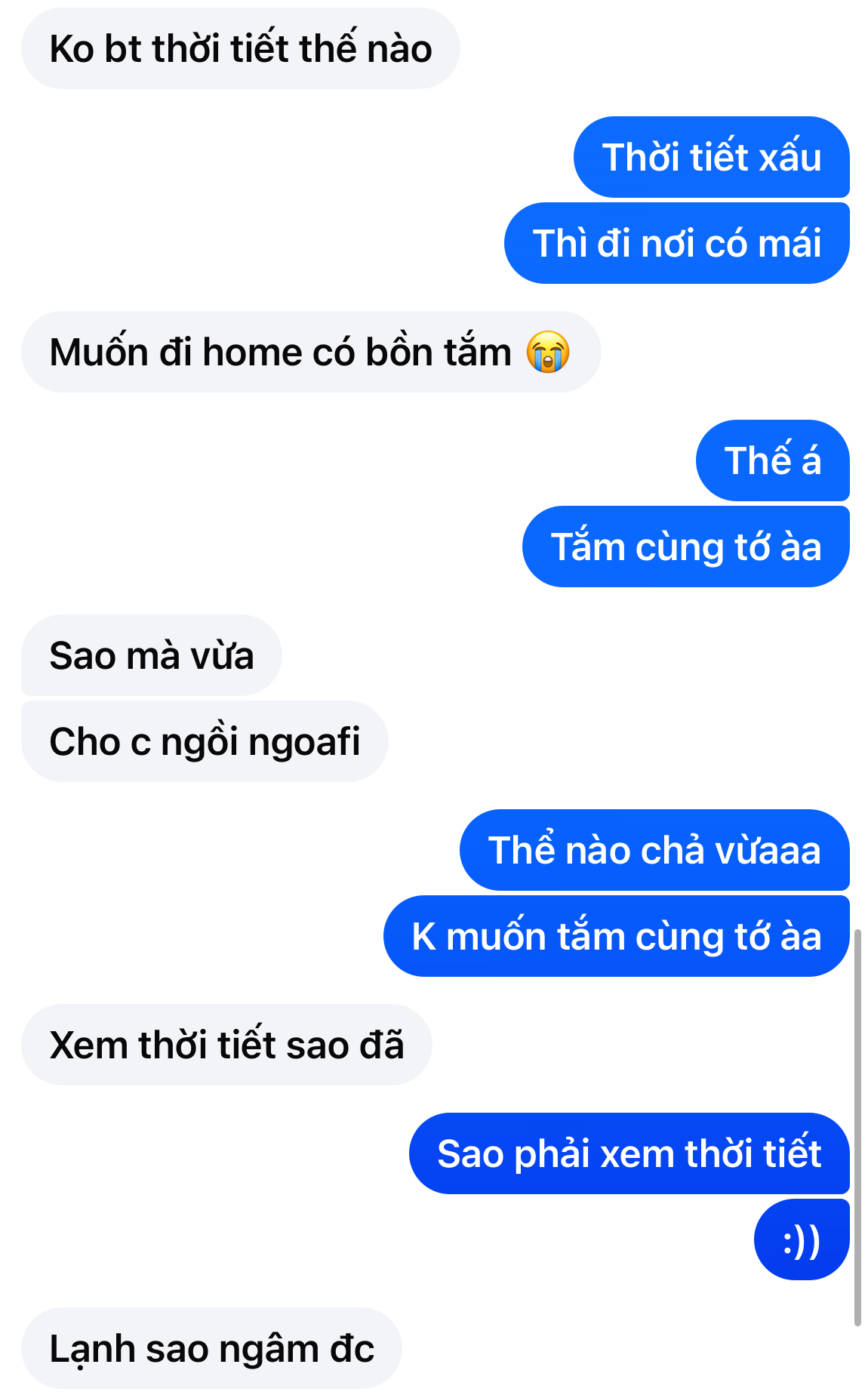Select the 'Xem thời tiết sao đã' message

click(226, 1045)
